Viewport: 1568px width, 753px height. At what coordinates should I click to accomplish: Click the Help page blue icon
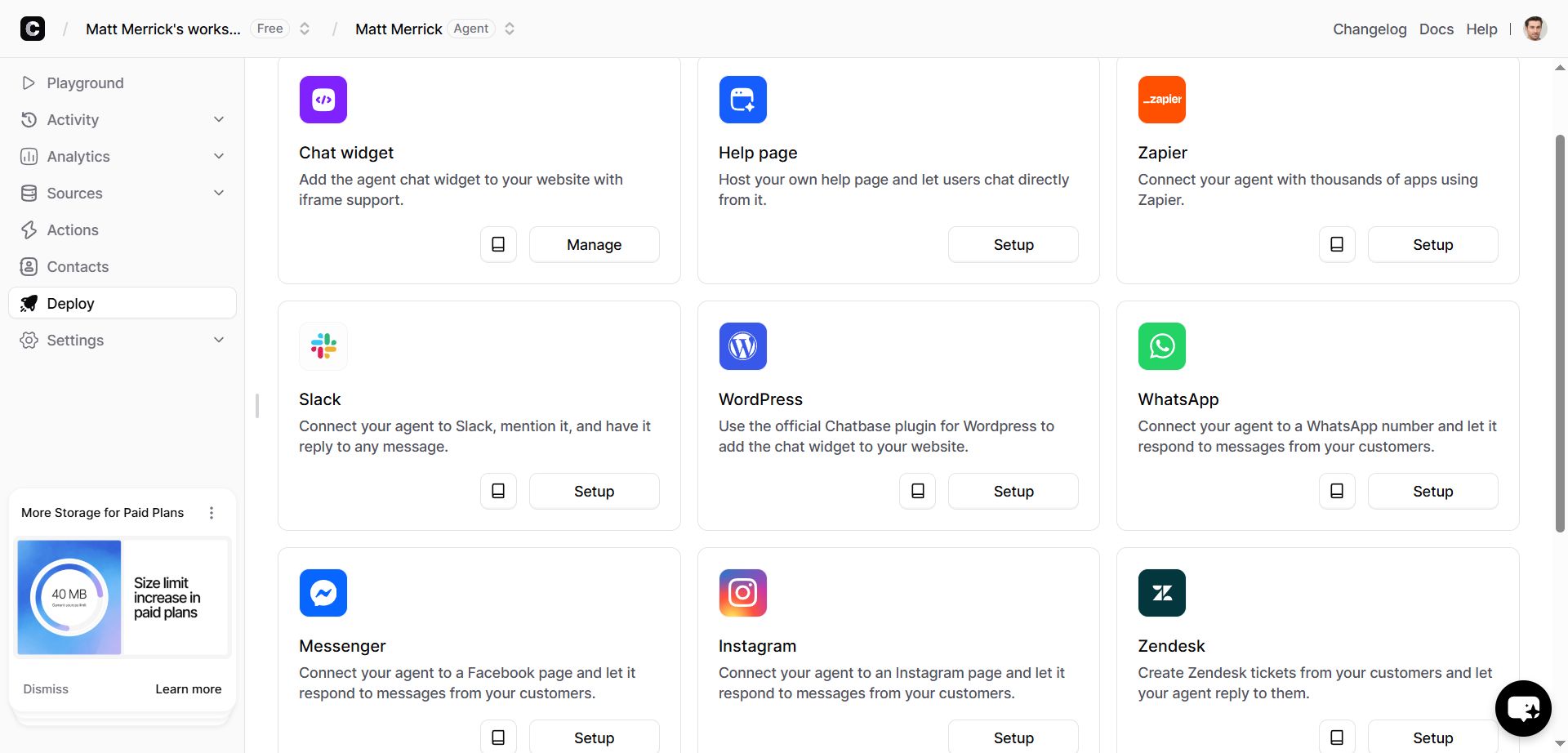(743, 100)
